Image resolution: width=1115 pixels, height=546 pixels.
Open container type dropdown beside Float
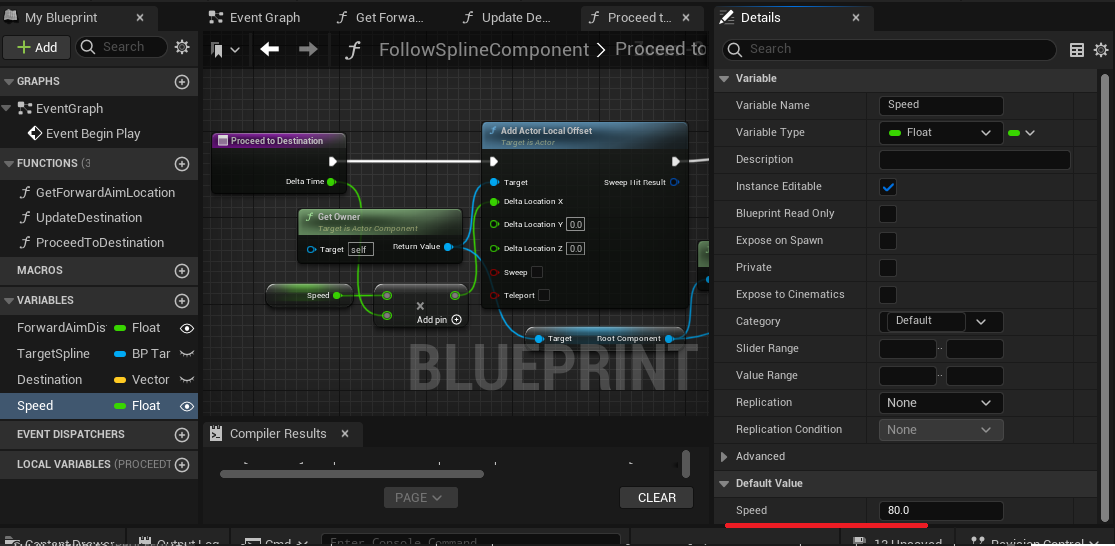[1022, 133]
